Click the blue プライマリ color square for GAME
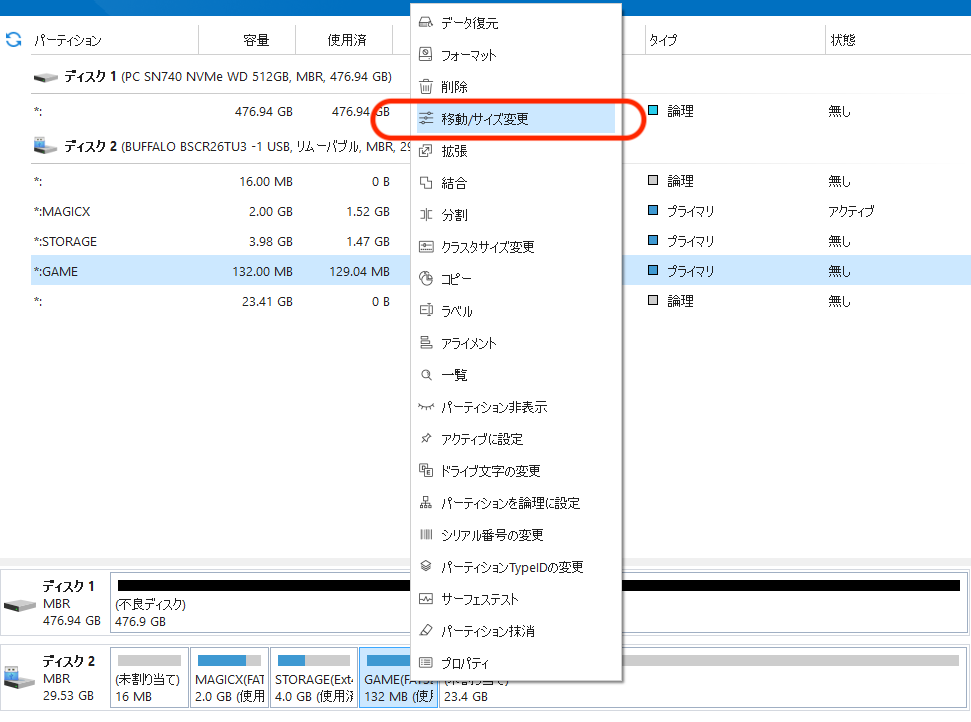The width and height of the screenshot is (971, 722). [653, 270]
